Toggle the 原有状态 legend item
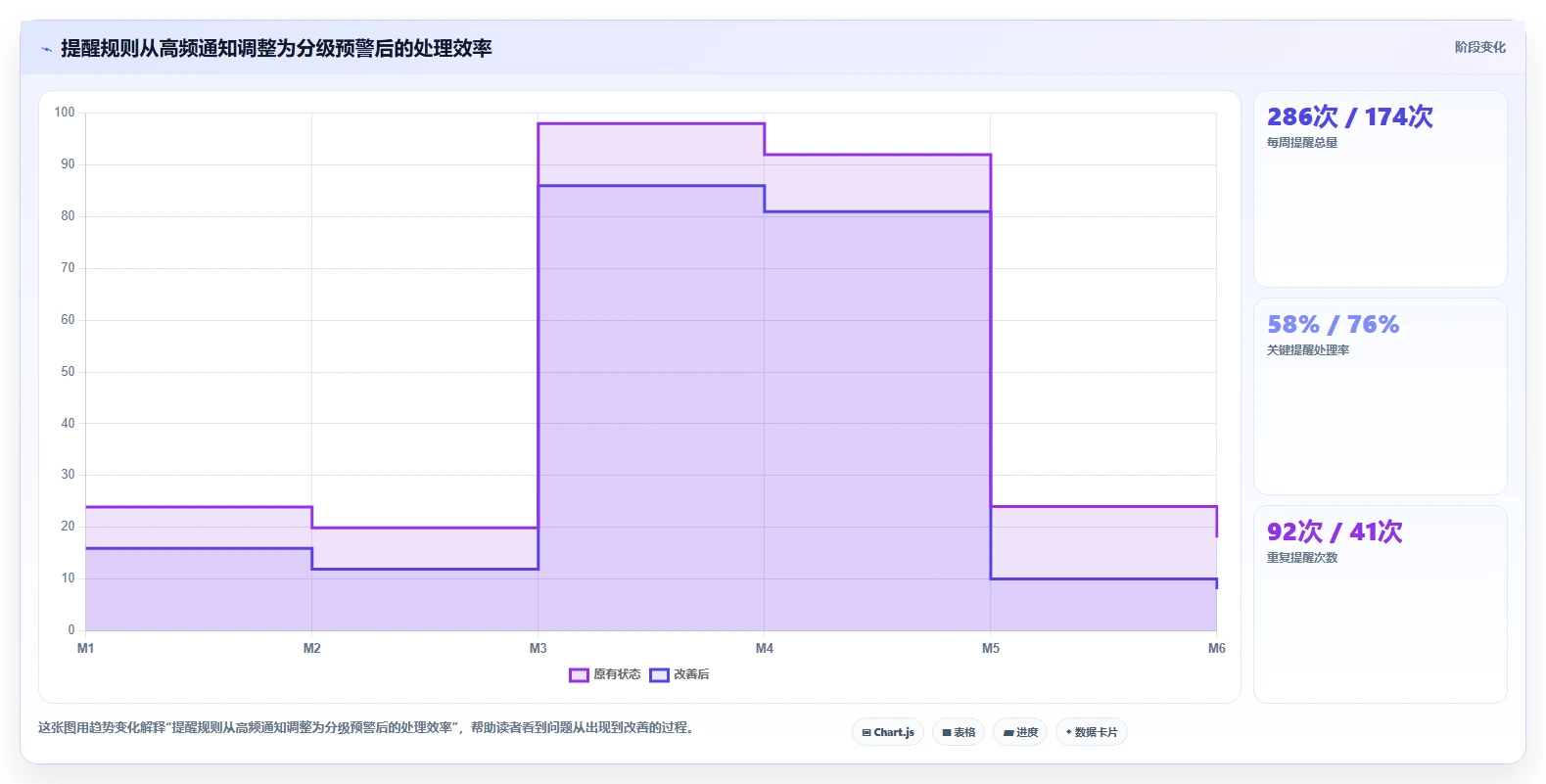The image size is (1546, 784). (x=605, y=674)
